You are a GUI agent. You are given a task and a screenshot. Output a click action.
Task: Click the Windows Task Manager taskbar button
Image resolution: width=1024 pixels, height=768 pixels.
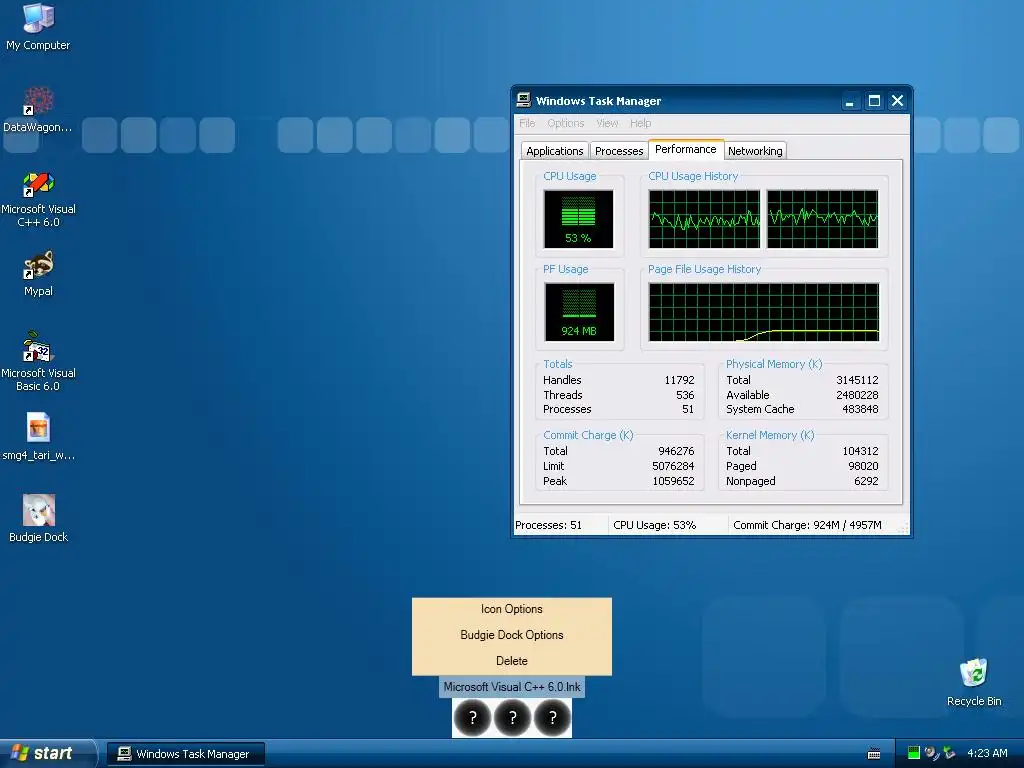(186, 754)
